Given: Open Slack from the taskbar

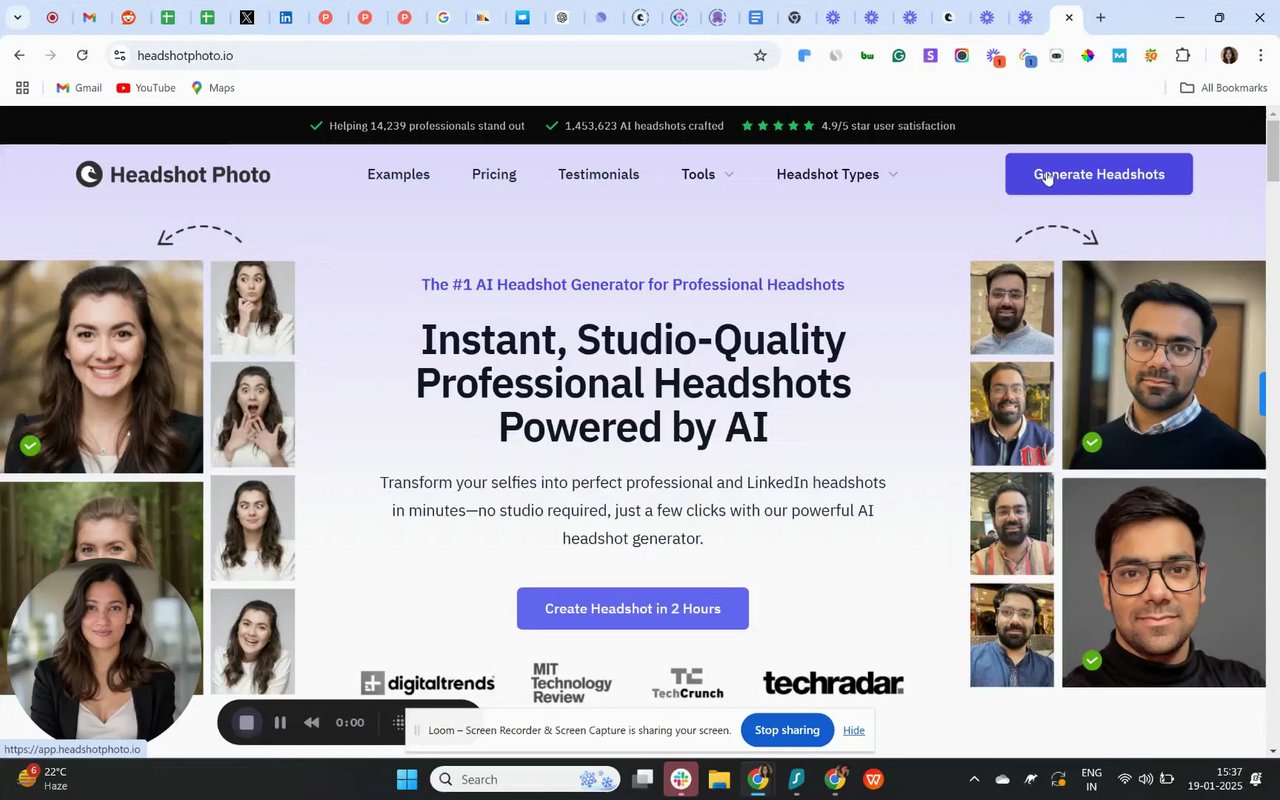Looking at the screenshot, I should click(x=681, y=779).
